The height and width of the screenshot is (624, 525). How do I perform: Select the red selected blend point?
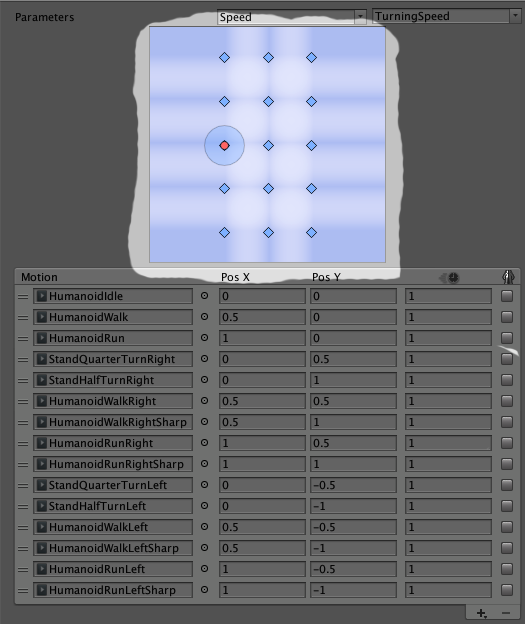224,146
